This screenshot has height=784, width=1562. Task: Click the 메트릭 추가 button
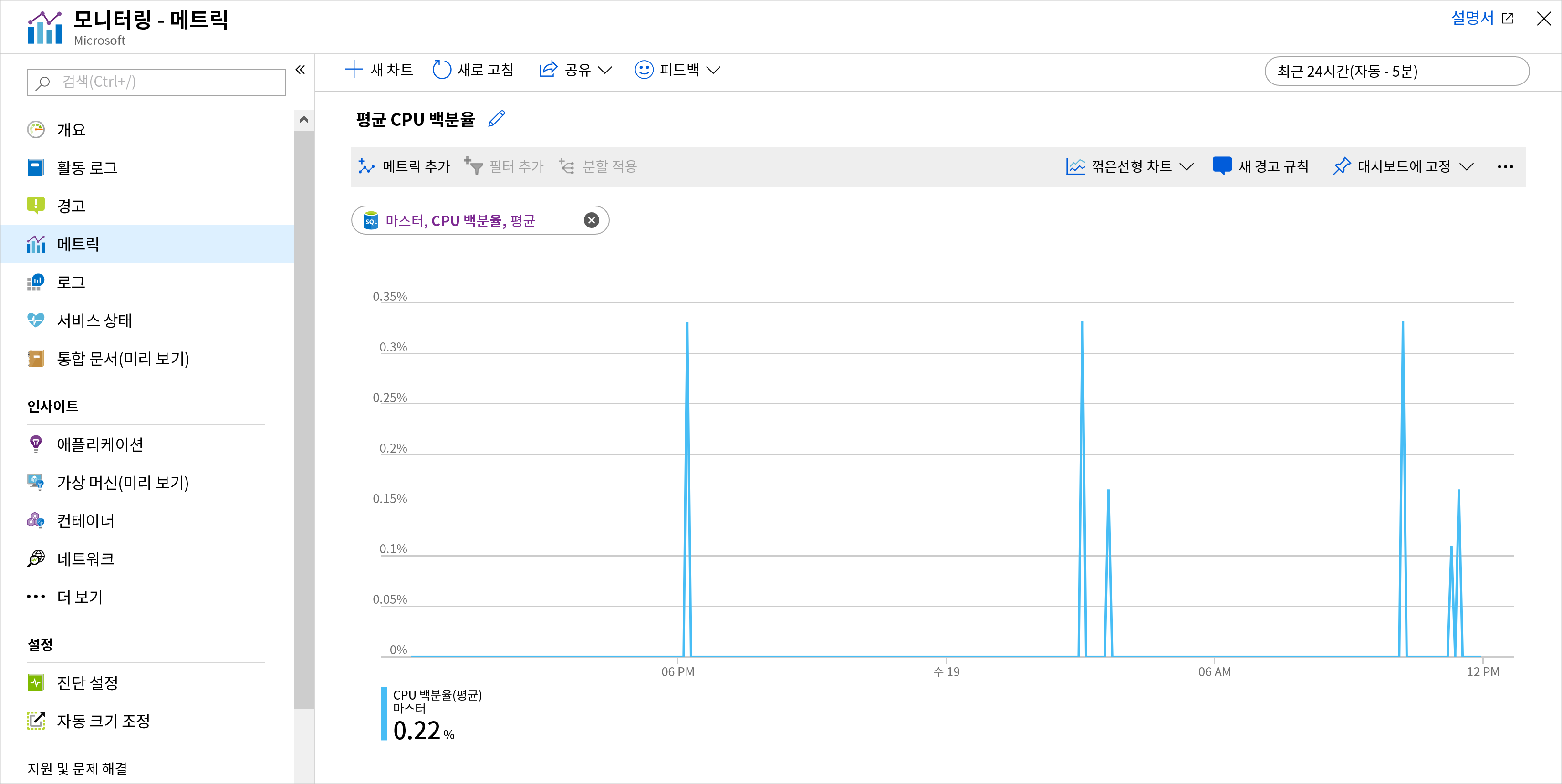tap(404, 166)
